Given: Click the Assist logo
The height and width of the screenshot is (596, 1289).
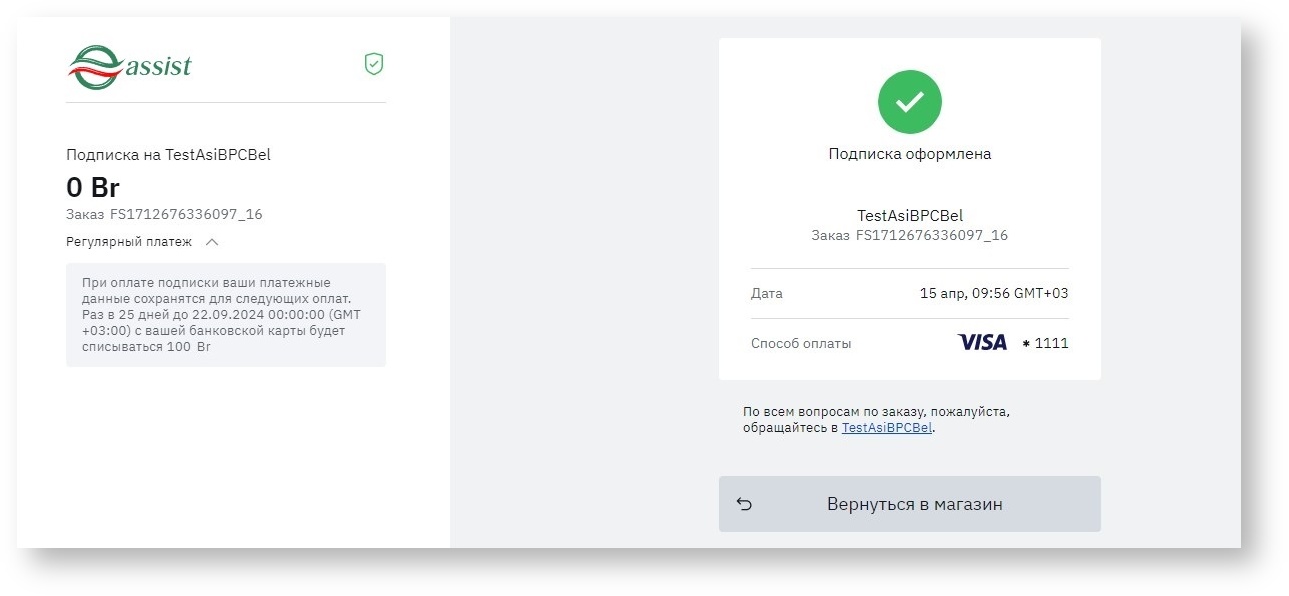Looking at the screenshot, I should pyautogui.click(x=130, y=67).
